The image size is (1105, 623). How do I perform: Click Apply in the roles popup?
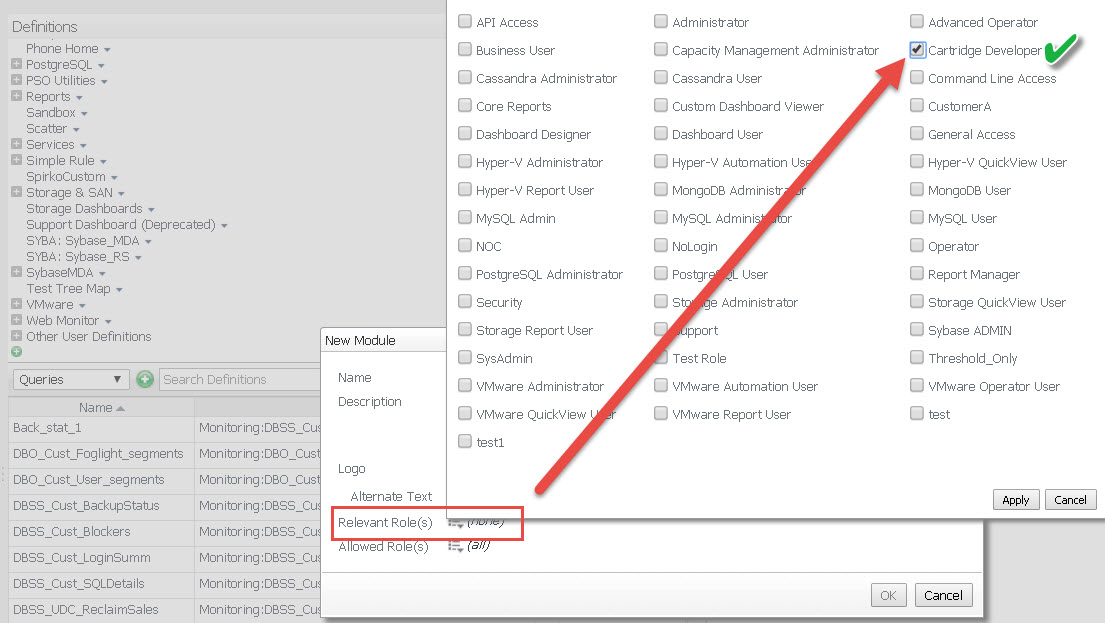tap(1015, 500)
